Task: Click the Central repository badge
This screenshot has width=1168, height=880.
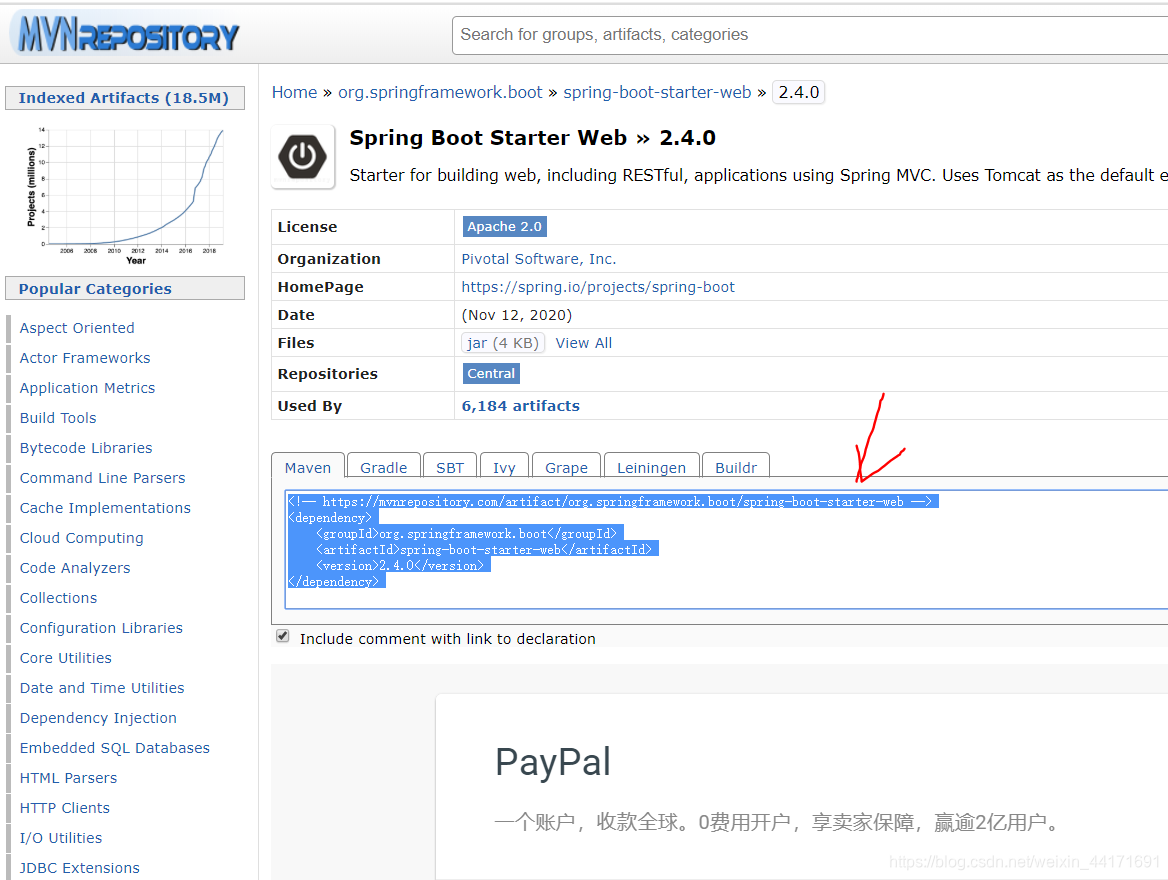Action: point(491,373)
